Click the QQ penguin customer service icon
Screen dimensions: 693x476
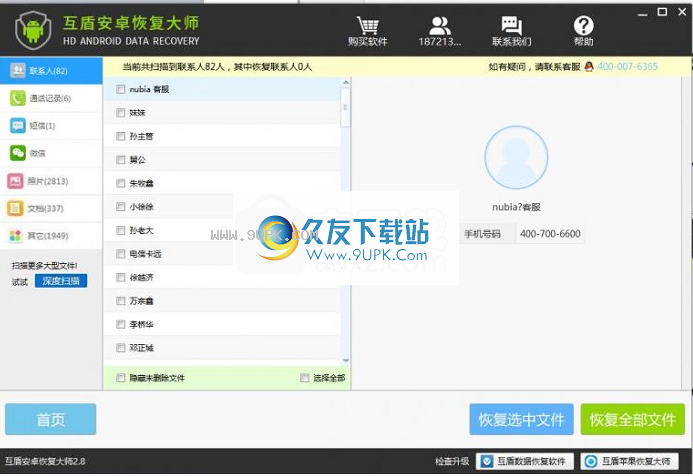pyautogui.click(x=589, y=67)
